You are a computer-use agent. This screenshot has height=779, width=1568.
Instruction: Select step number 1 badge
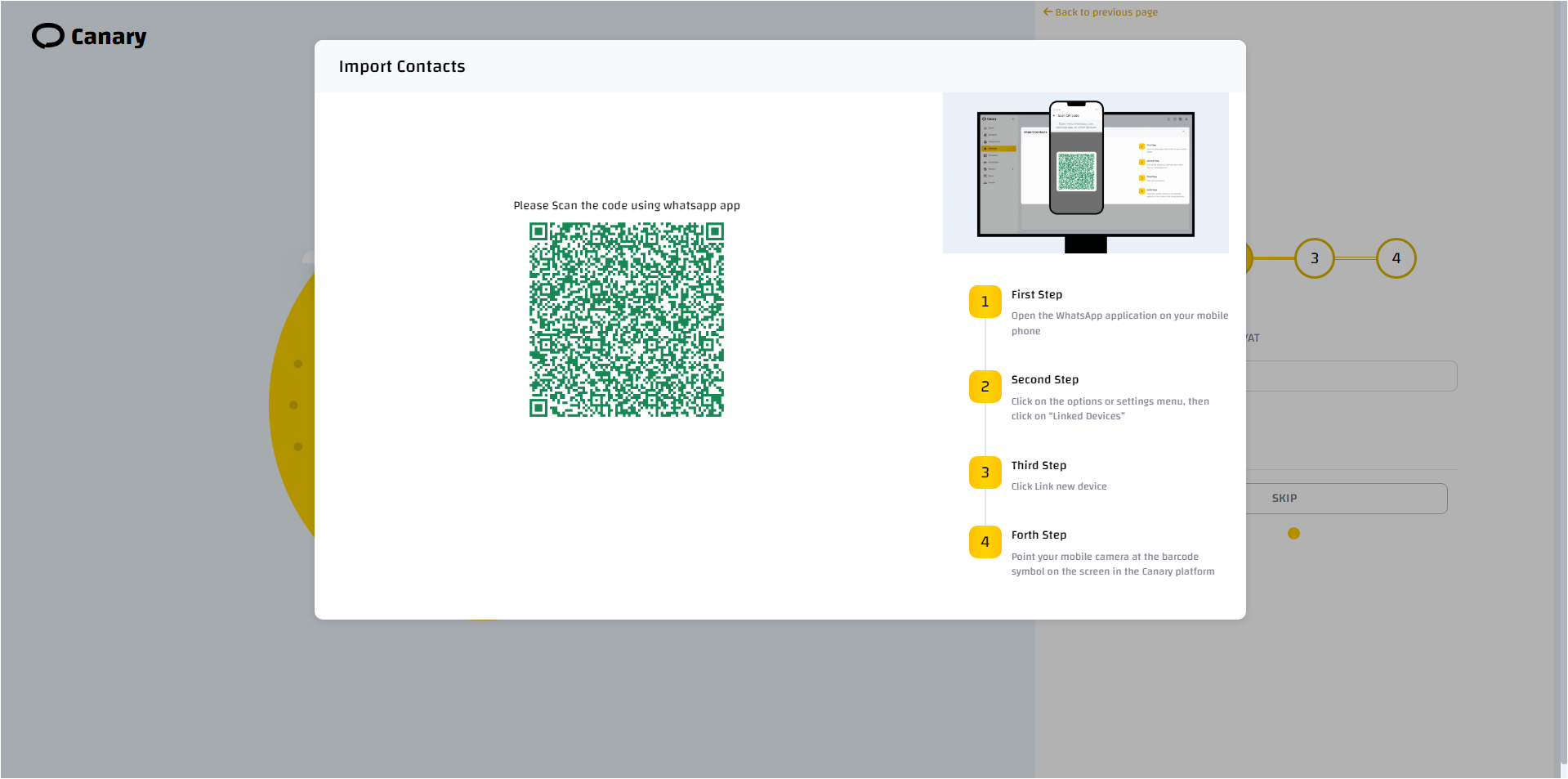(x=985, y=302)
